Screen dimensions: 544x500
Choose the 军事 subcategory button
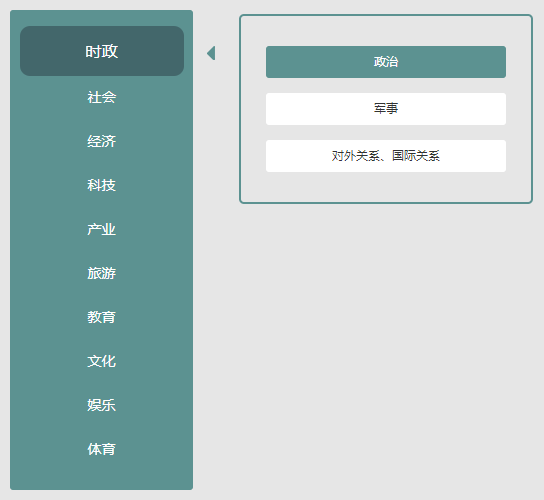point(386,109)
